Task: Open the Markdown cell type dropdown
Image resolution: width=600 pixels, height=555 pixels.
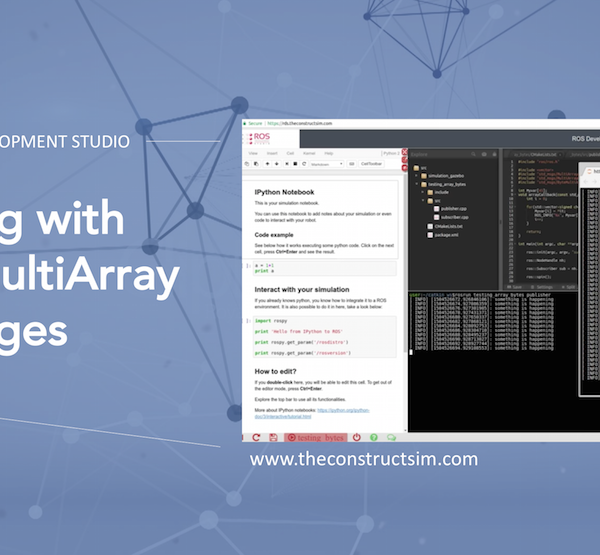Action: 326,164
